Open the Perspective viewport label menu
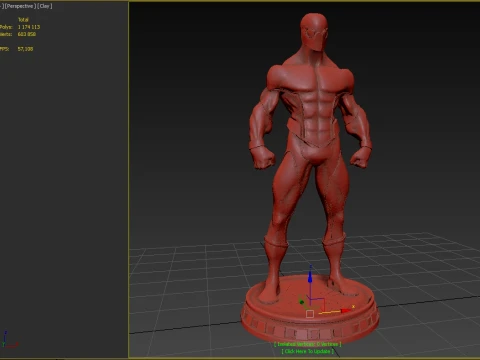Viewport: 480px width, 360px height. point(20,6)
